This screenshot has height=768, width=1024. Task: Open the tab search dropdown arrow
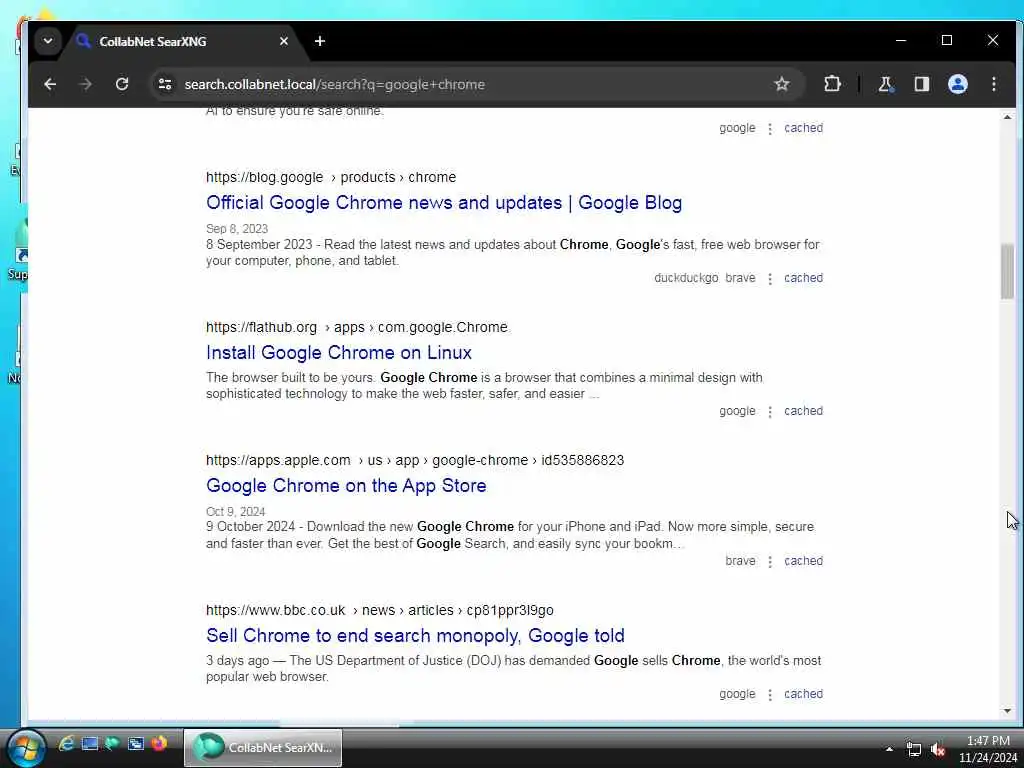[x=48, y=40]
